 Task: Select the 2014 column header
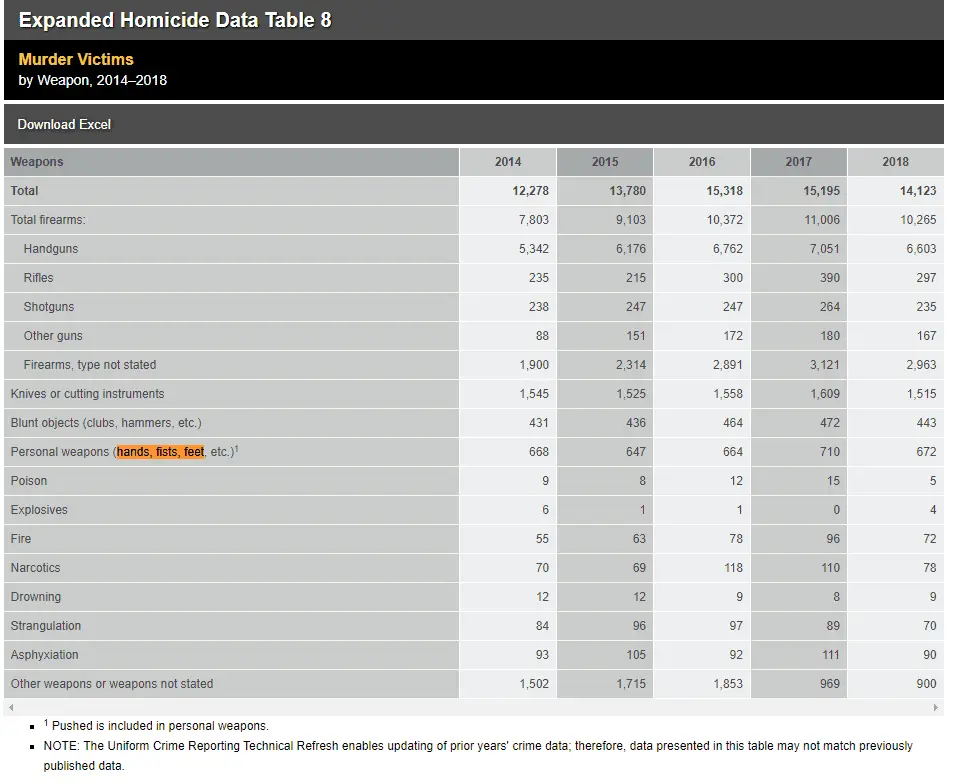click(x=508, y=162)
